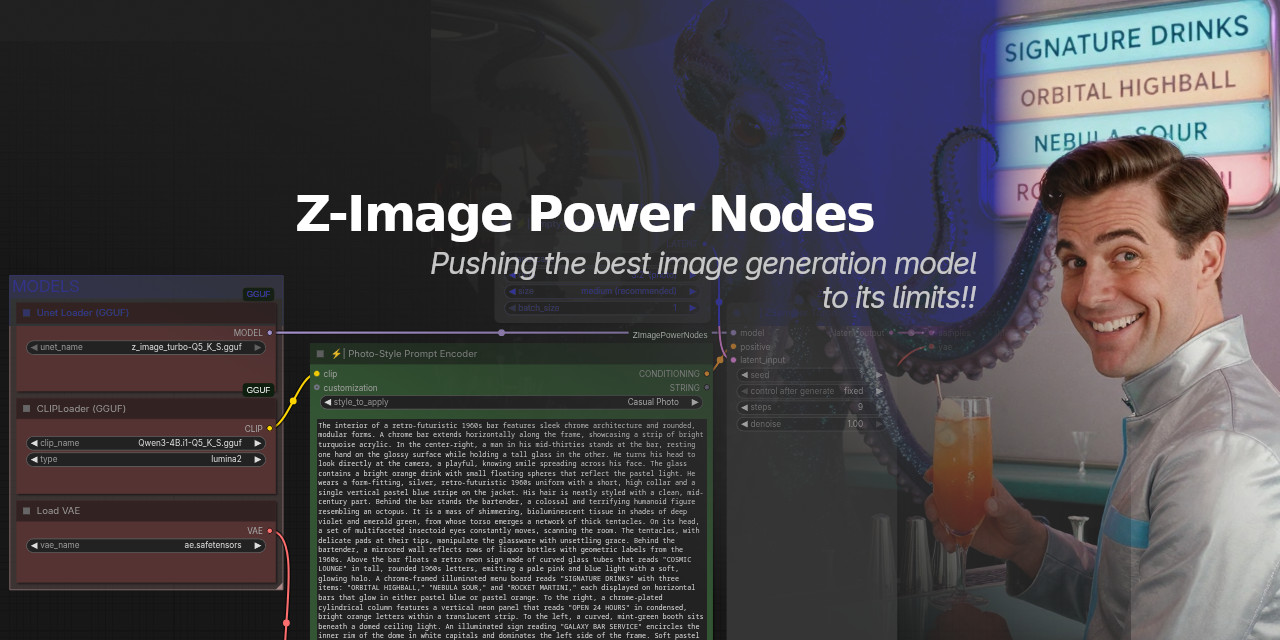1280x640 pixels.
Task: Click the CLIP output socket on CLIPLoader
Action: pos(268,428)
